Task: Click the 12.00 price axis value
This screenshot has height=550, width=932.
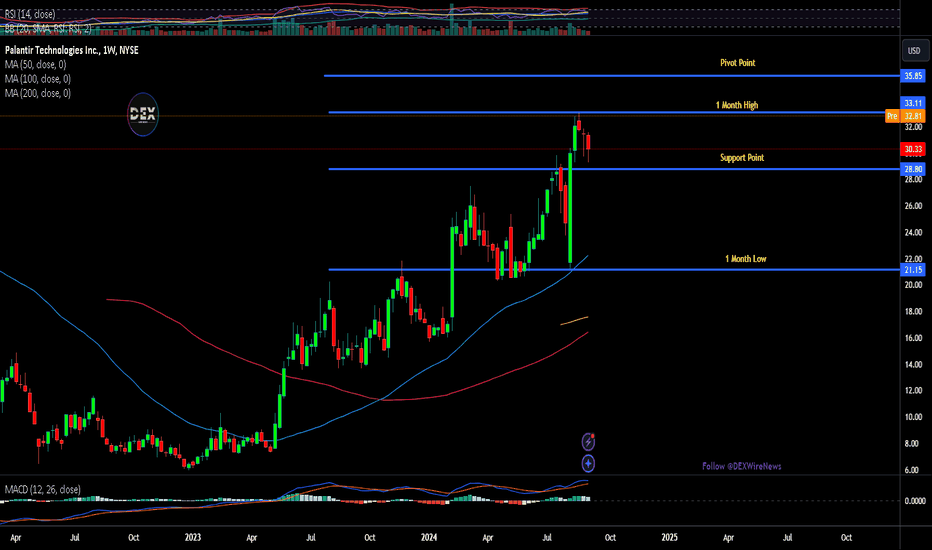Action: tap(914, 391)
